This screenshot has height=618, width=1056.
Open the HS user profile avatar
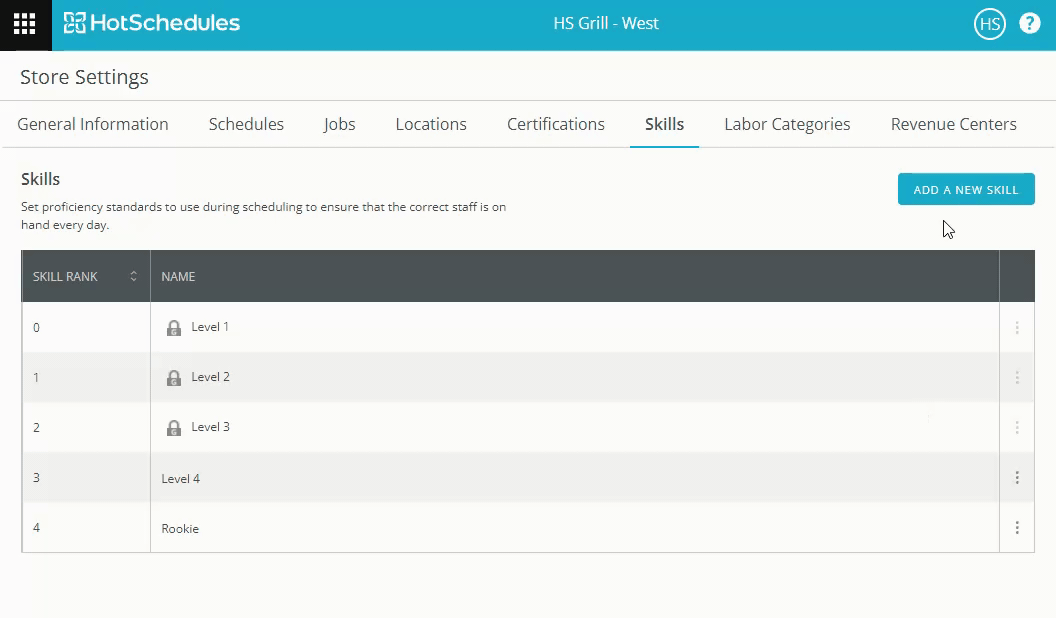pyautogui.click(x=989, y=24)
